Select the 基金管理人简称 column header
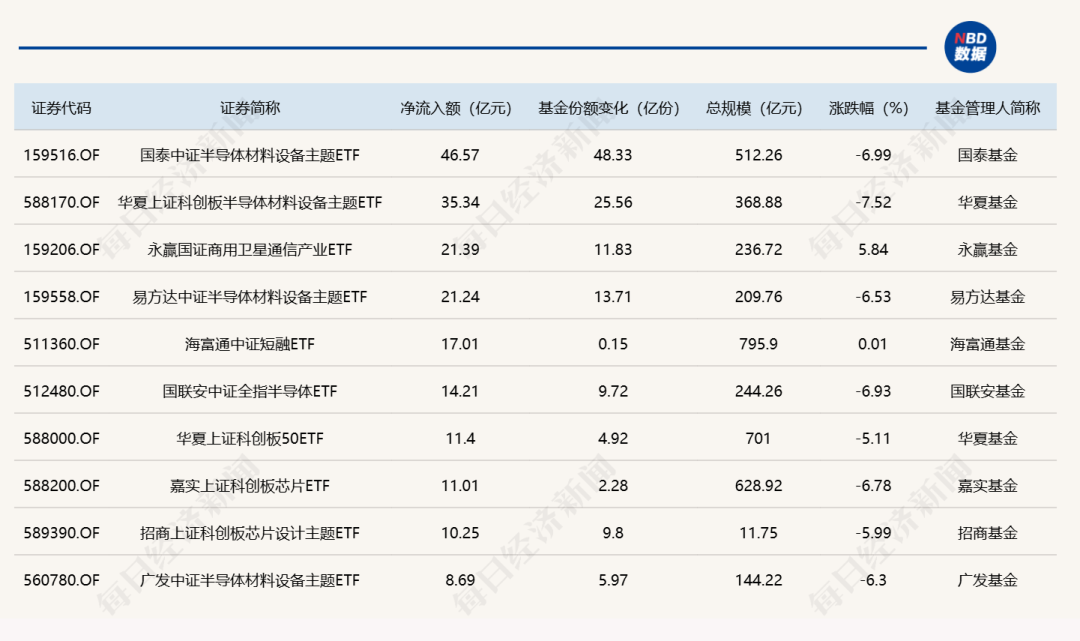Viewport: 1080px width, 641px height. point(988,108)
